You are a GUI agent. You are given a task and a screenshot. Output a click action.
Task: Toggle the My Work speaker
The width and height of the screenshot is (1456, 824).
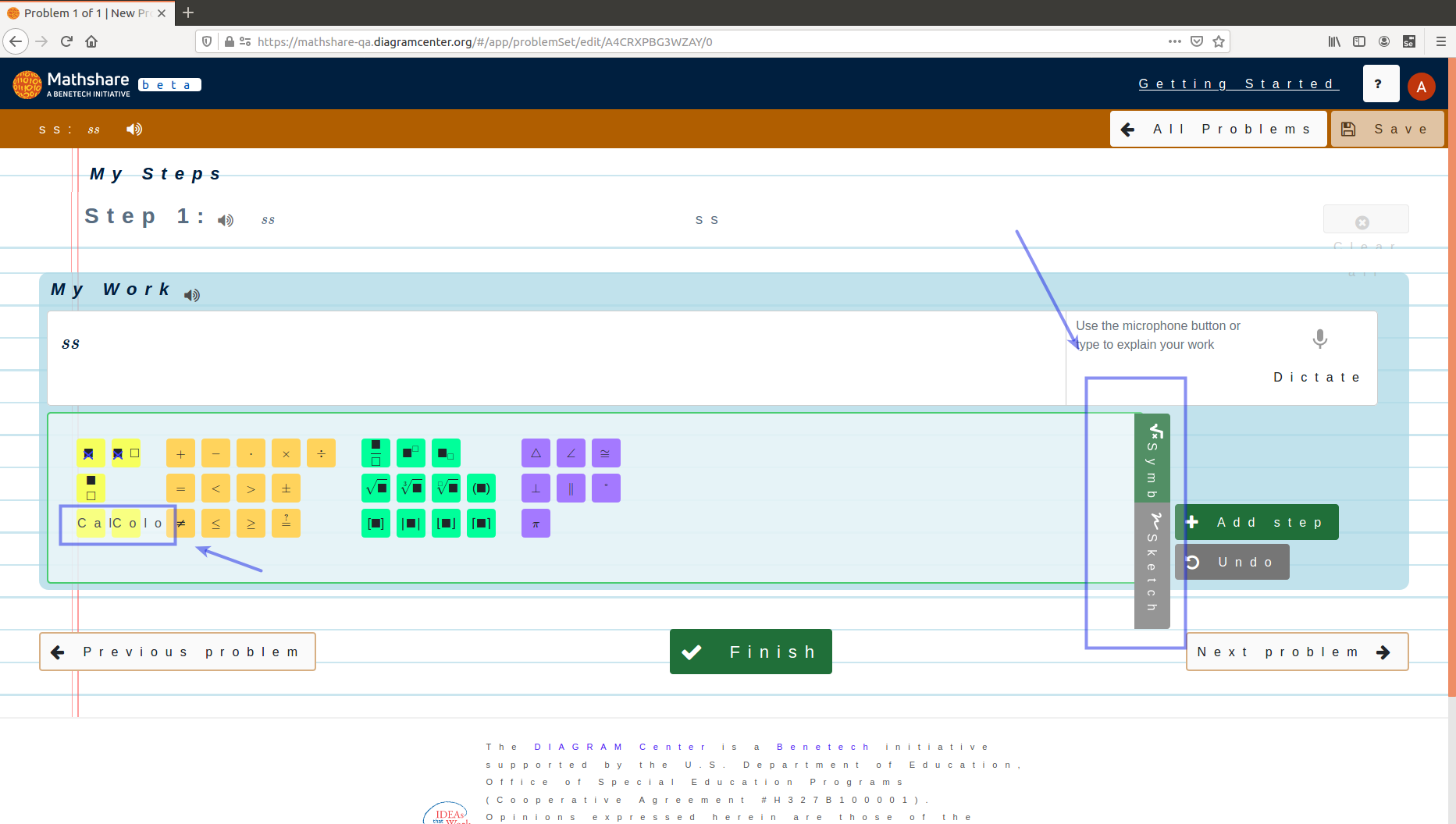click(191, 295)
